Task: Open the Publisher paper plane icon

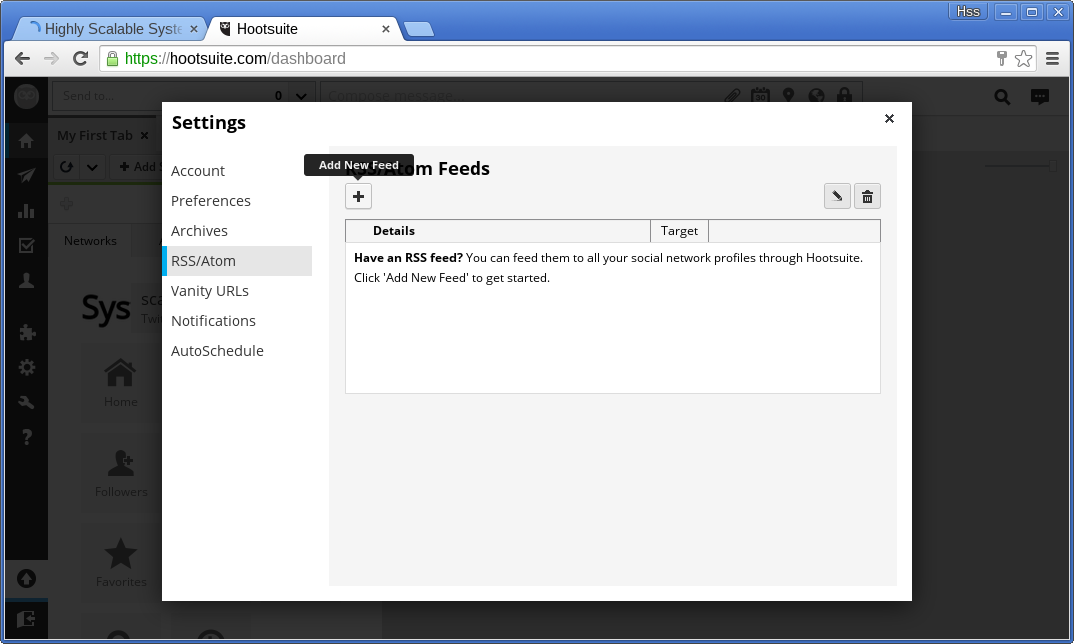Action: 26,176
